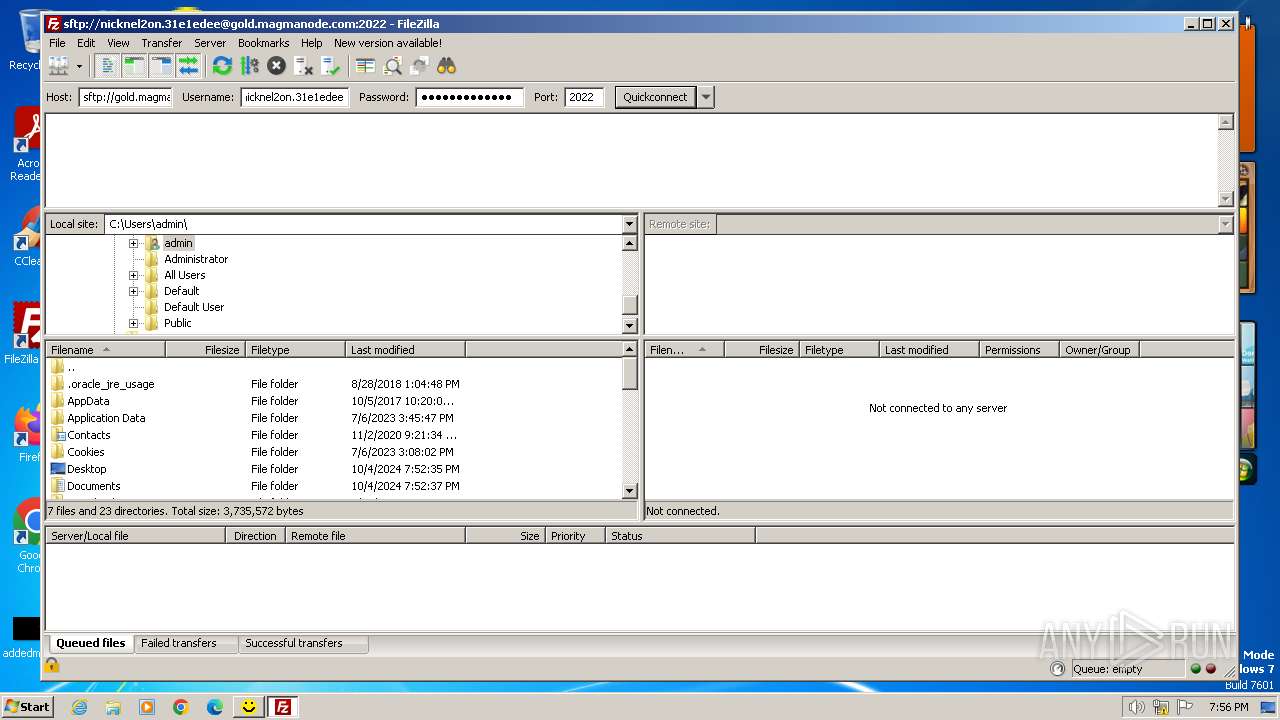Select the Cookies folder row
The height and width of the screenshot is (720, 1280).
[x=334, y=452]
